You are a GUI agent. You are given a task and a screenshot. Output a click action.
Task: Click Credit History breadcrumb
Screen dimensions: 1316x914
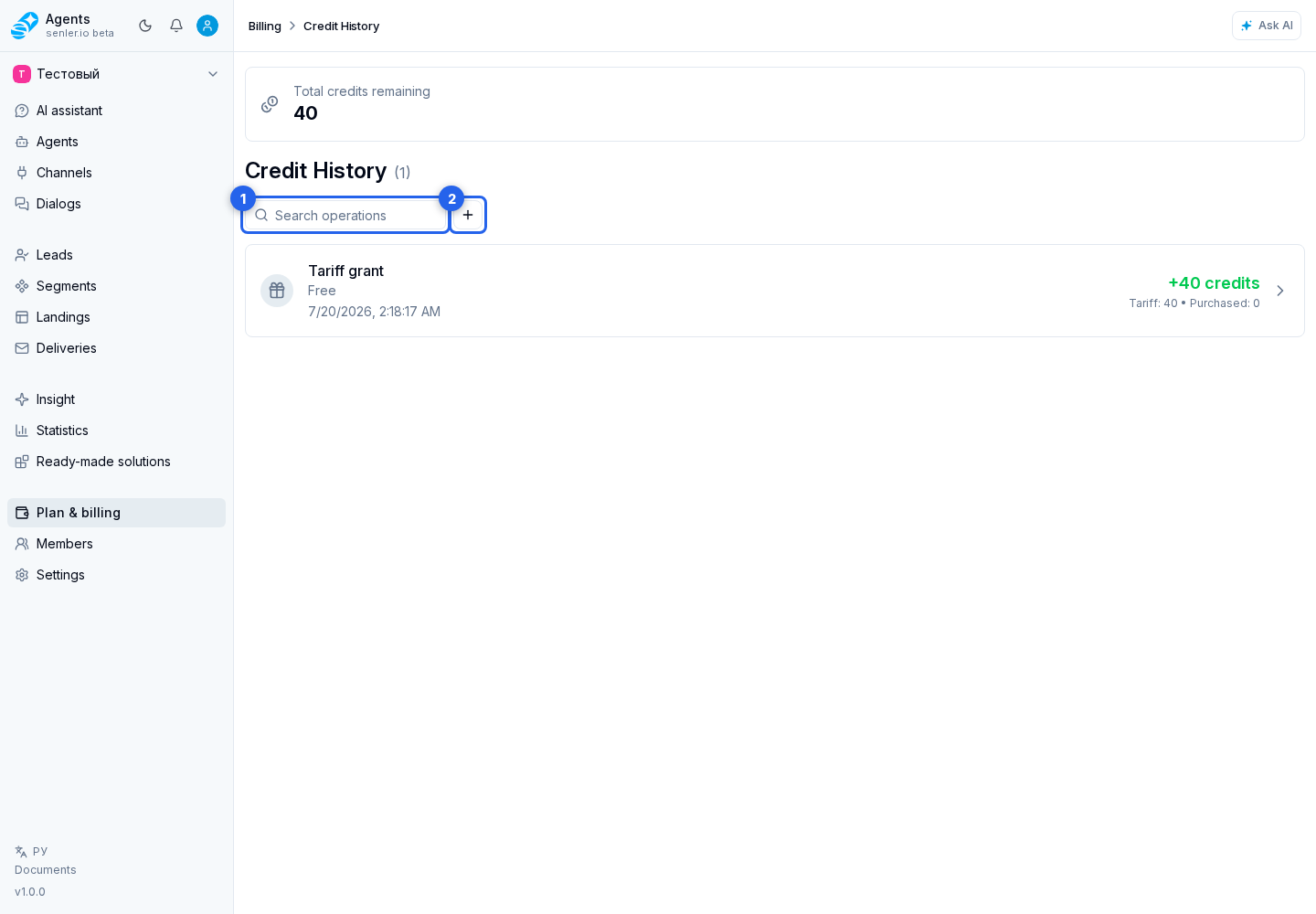coord(341,26)
